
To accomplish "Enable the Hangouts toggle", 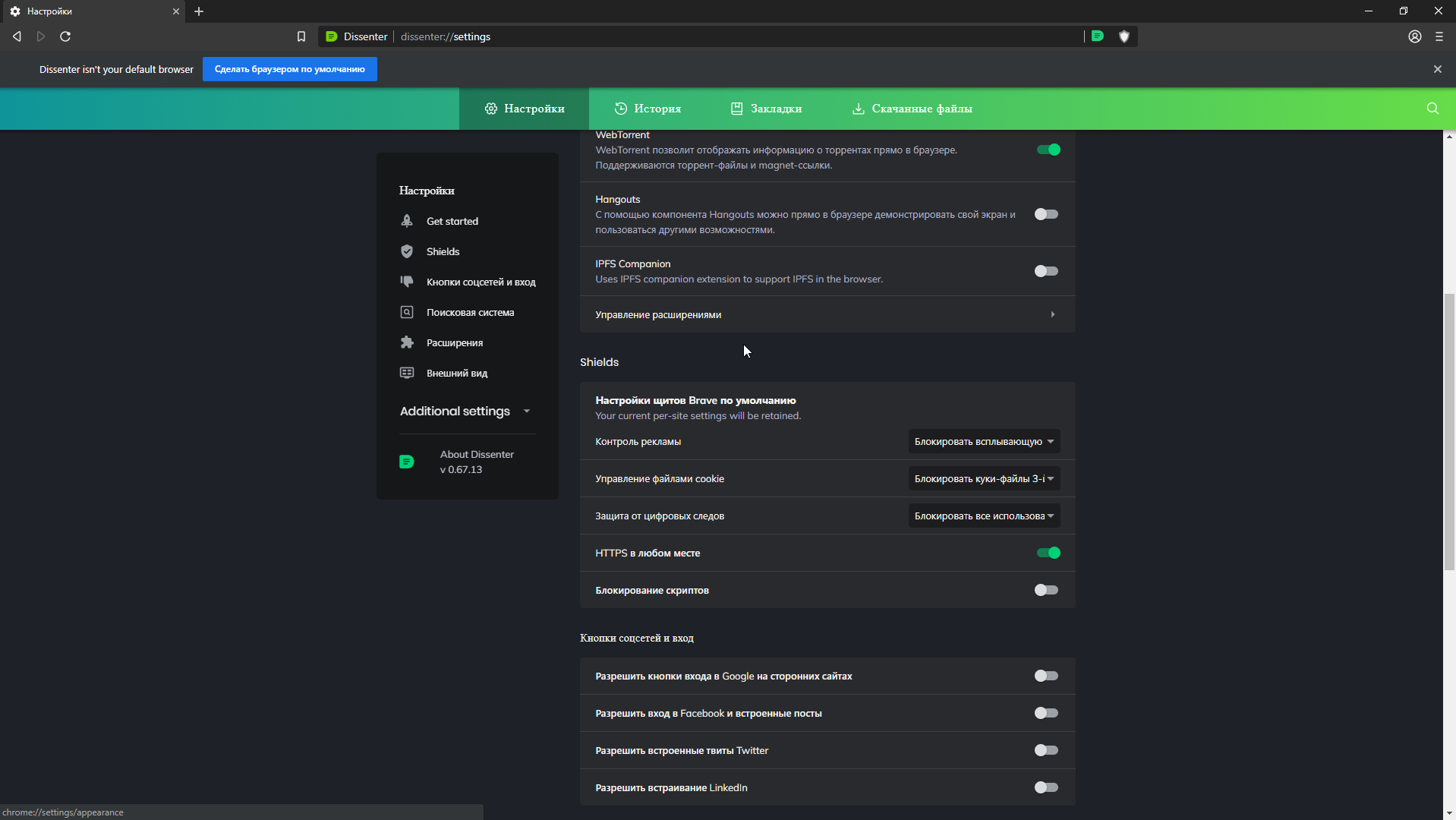I will click(1046, 214).
